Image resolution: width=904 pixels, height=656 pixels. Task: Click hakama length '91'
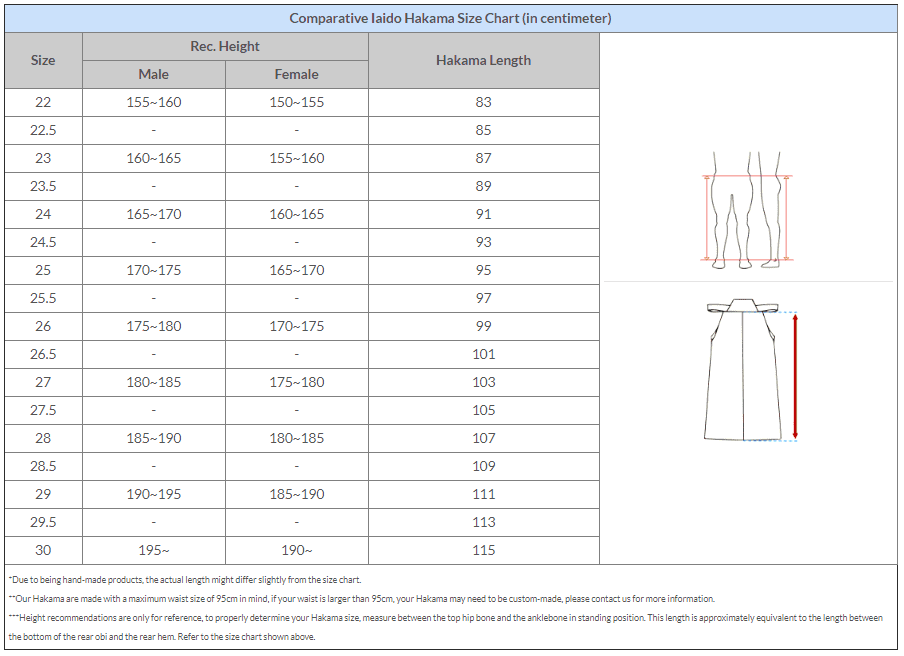pyautogui.click(x=484, y=214)
